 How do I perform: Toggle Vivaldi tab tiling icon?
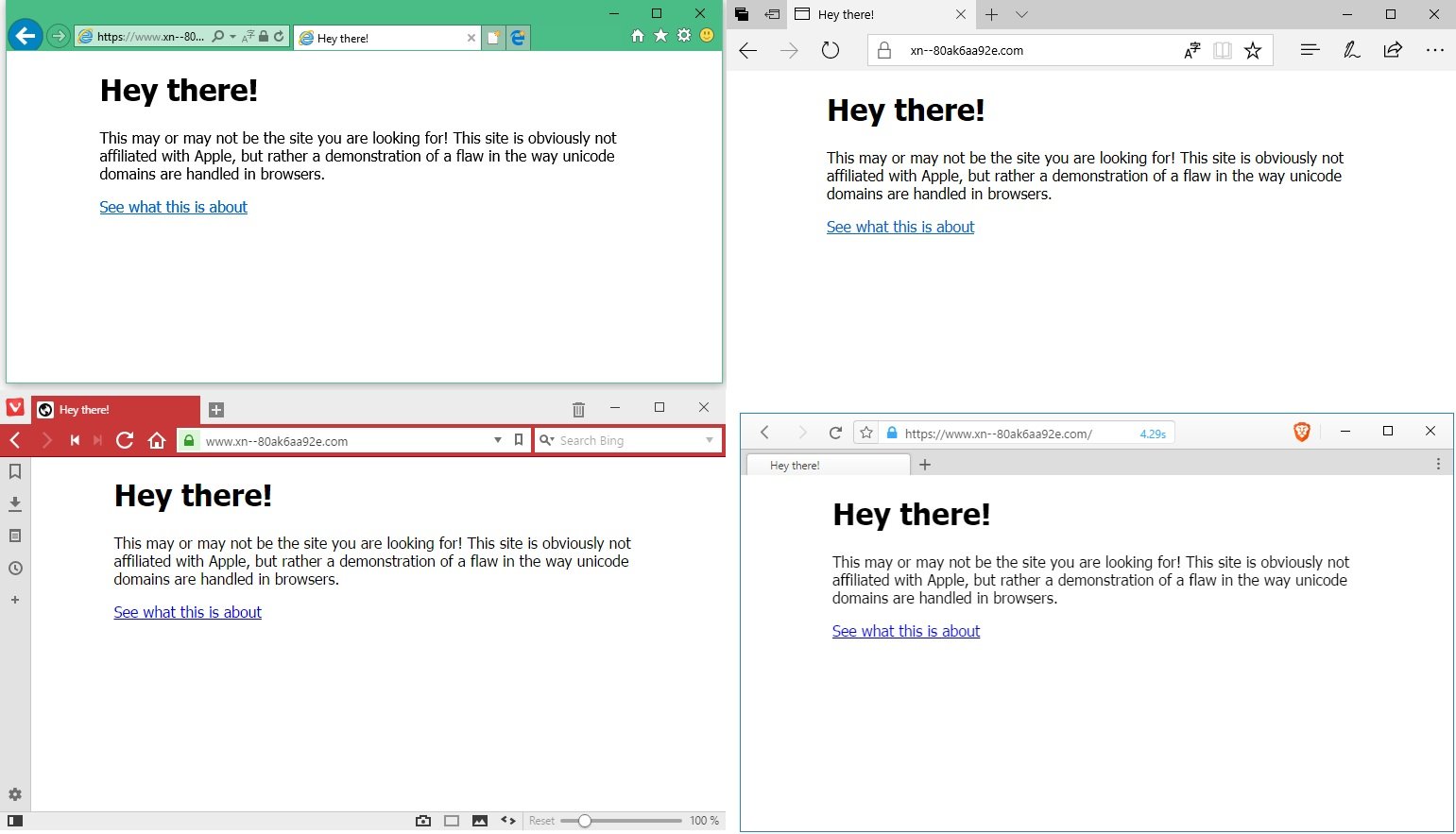click(452, 821)
